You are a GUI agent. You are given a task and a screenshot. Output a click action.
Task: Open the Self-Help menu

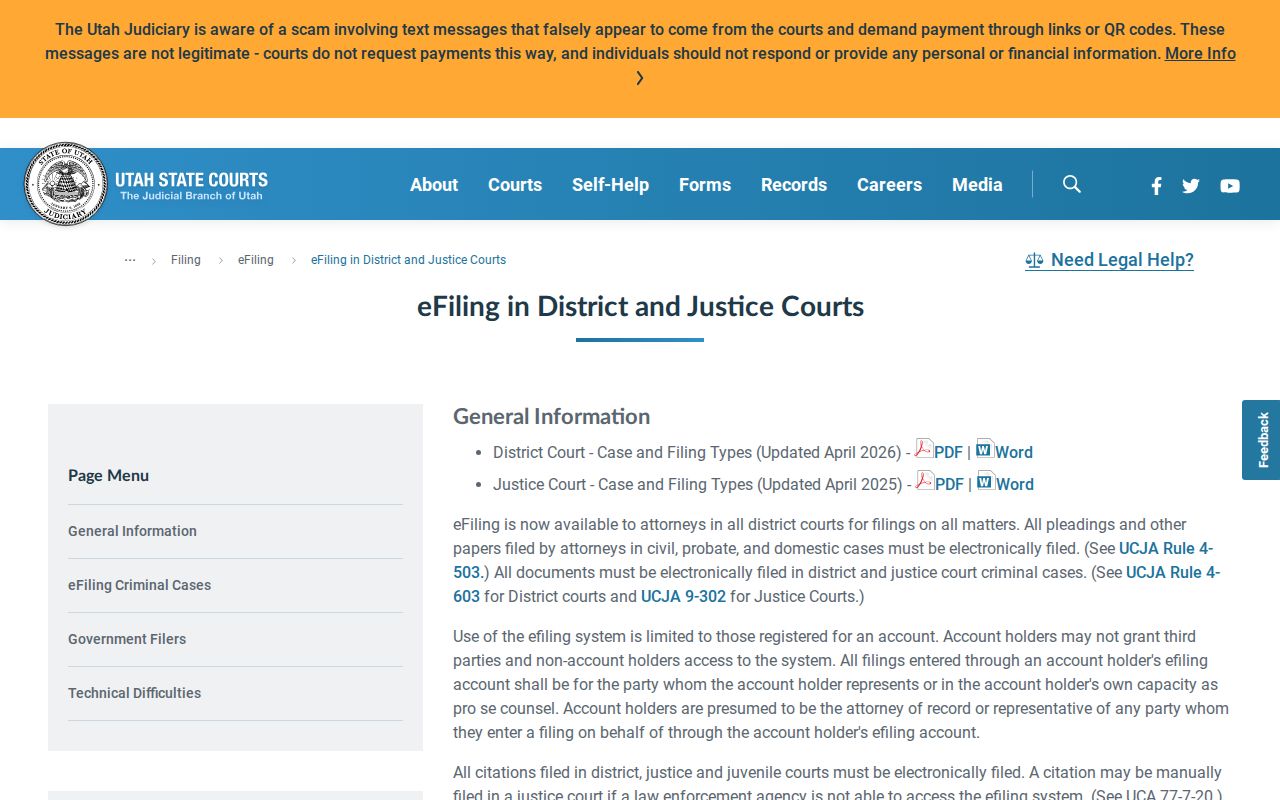610,184
